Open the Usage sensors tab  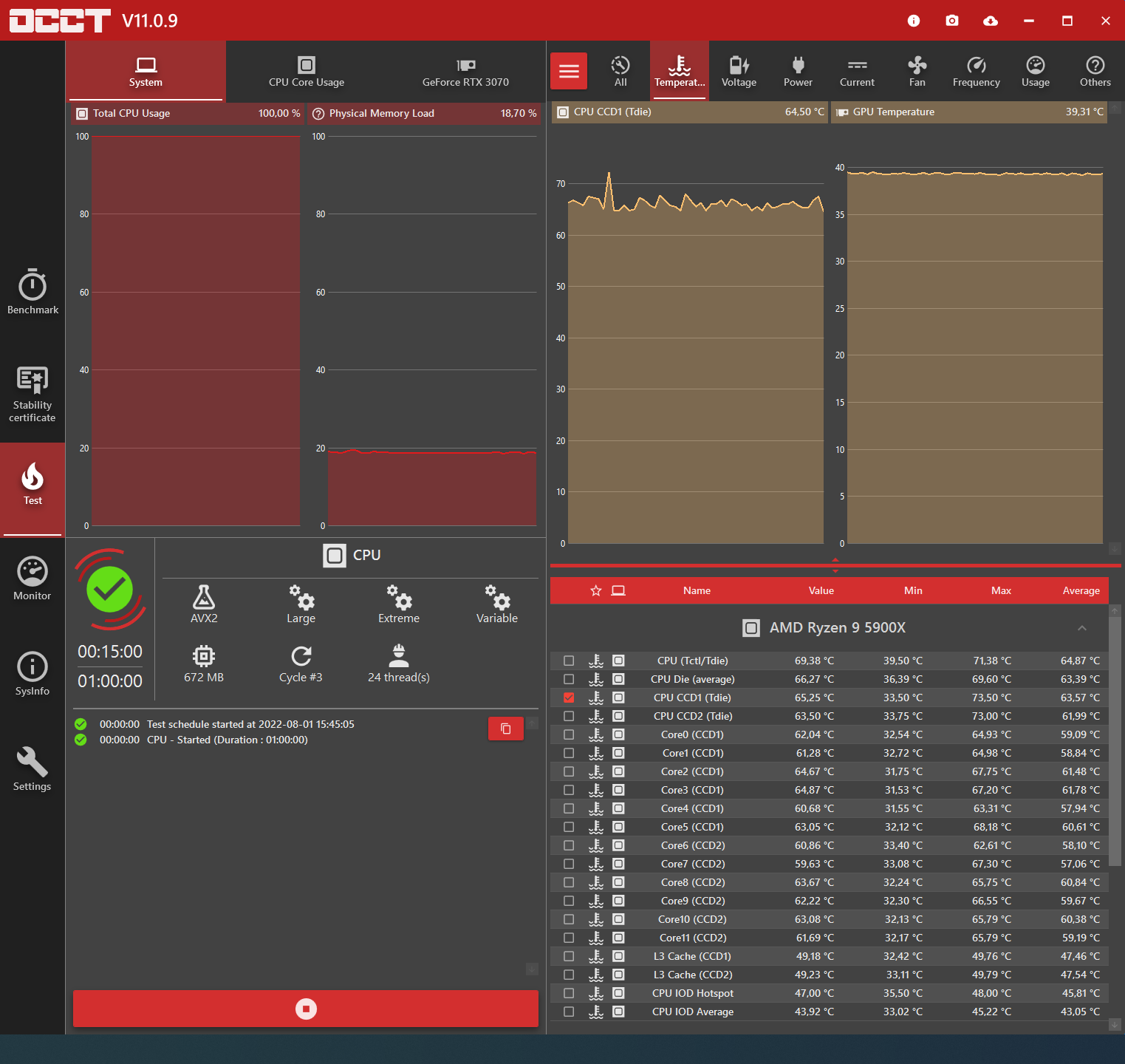point(1036,71)
